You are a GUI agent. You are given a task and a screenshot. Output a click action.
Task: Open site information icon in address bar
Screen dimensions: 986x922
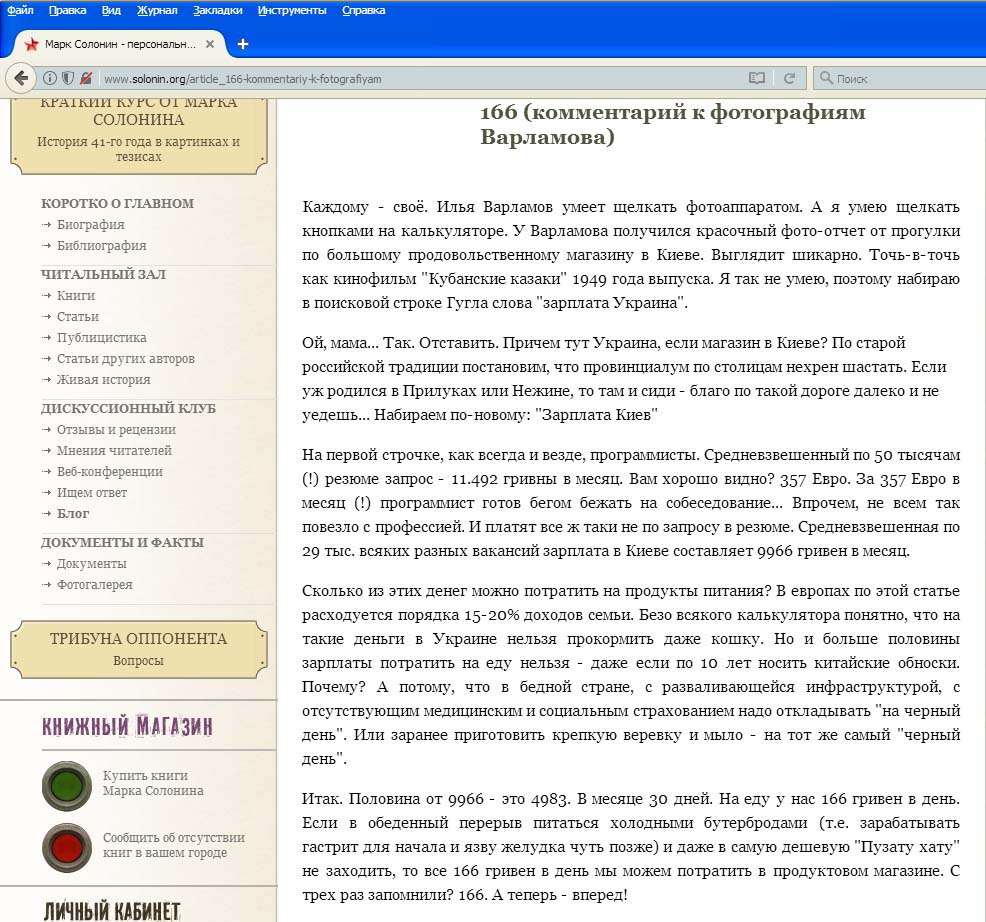click(x=50, y=78)
